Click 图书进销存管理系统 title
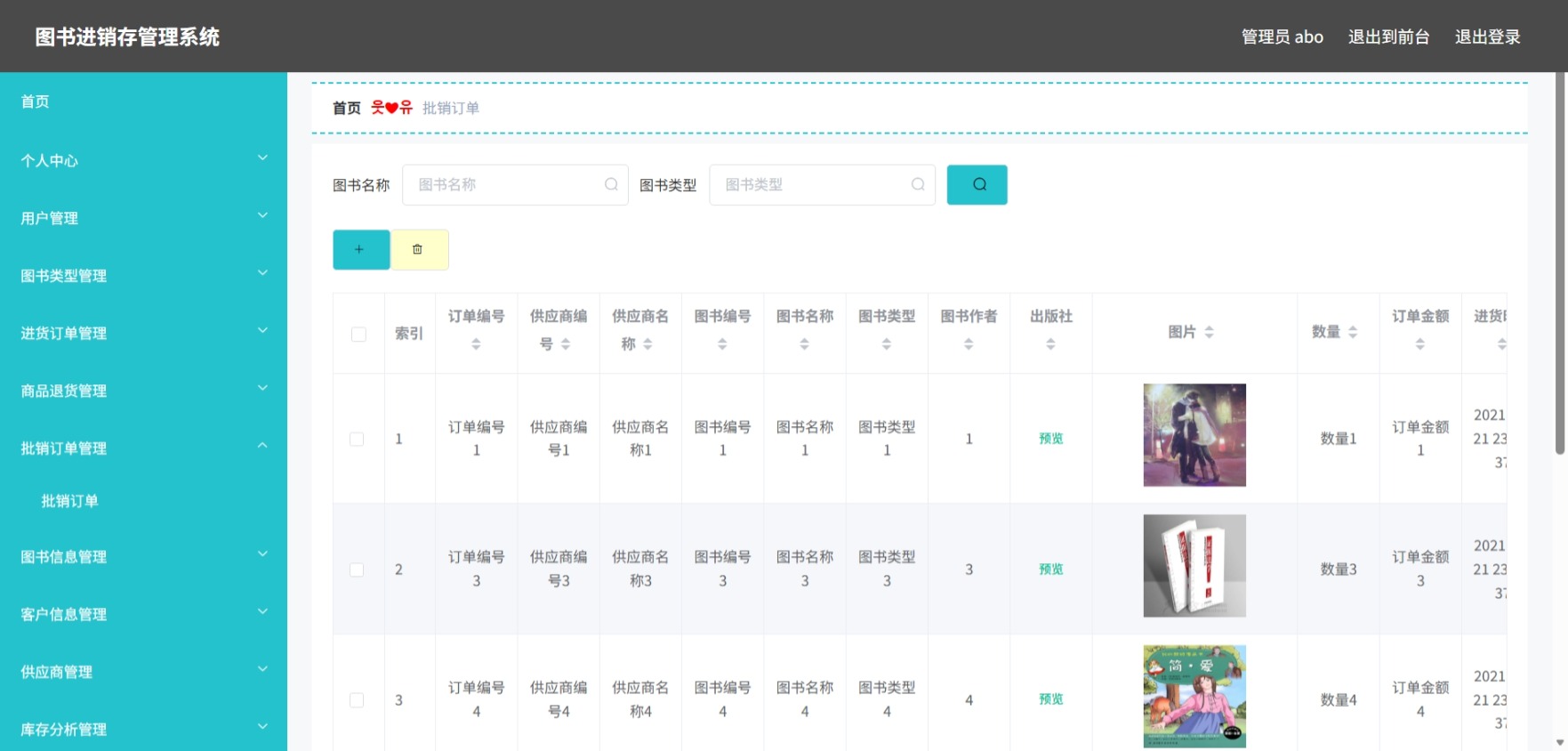Screen dimensions: 1568x751 127,36
